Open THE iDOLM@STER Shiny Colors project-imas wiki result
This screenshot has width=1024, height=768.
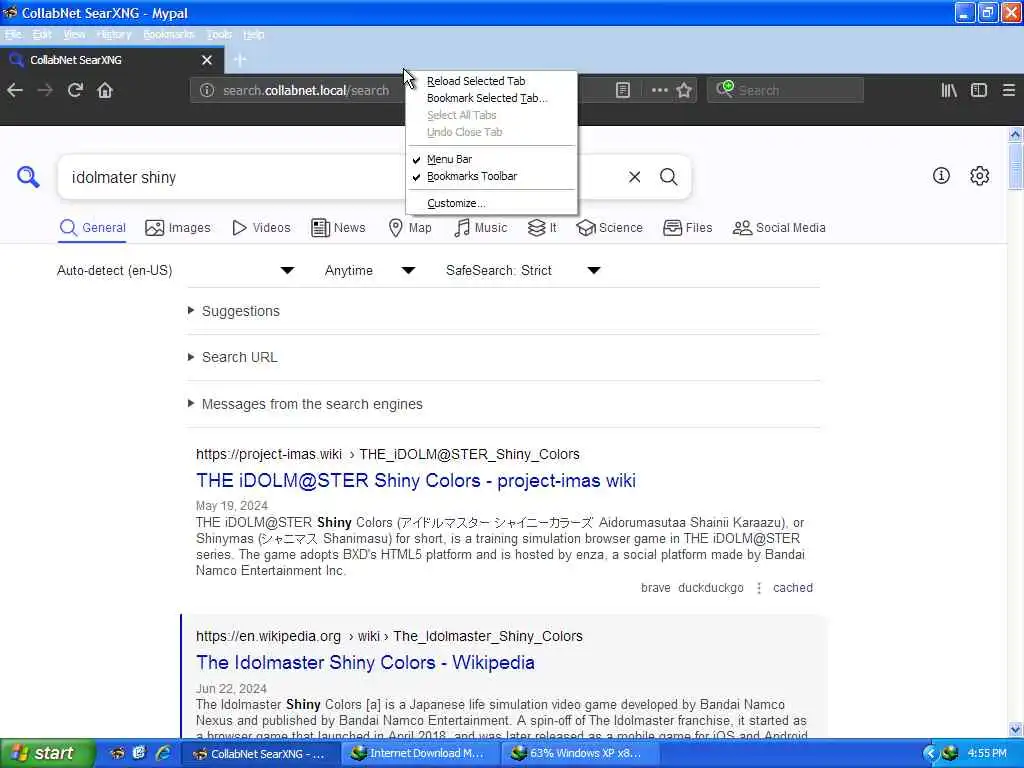(415, 481)
